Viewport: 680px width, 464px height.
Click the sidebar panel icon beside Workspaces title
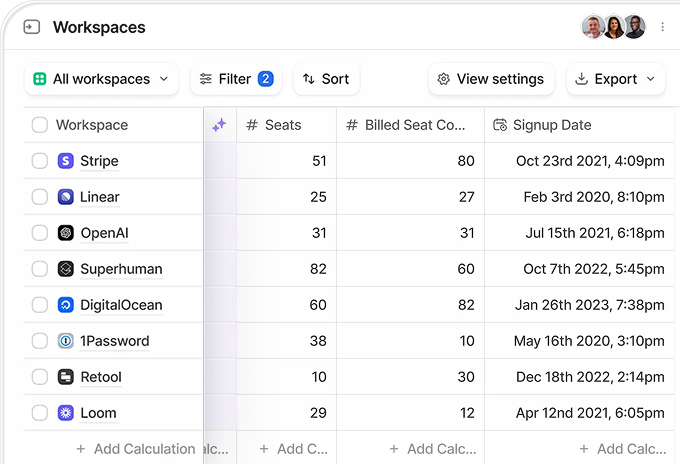tap(32, 27)
